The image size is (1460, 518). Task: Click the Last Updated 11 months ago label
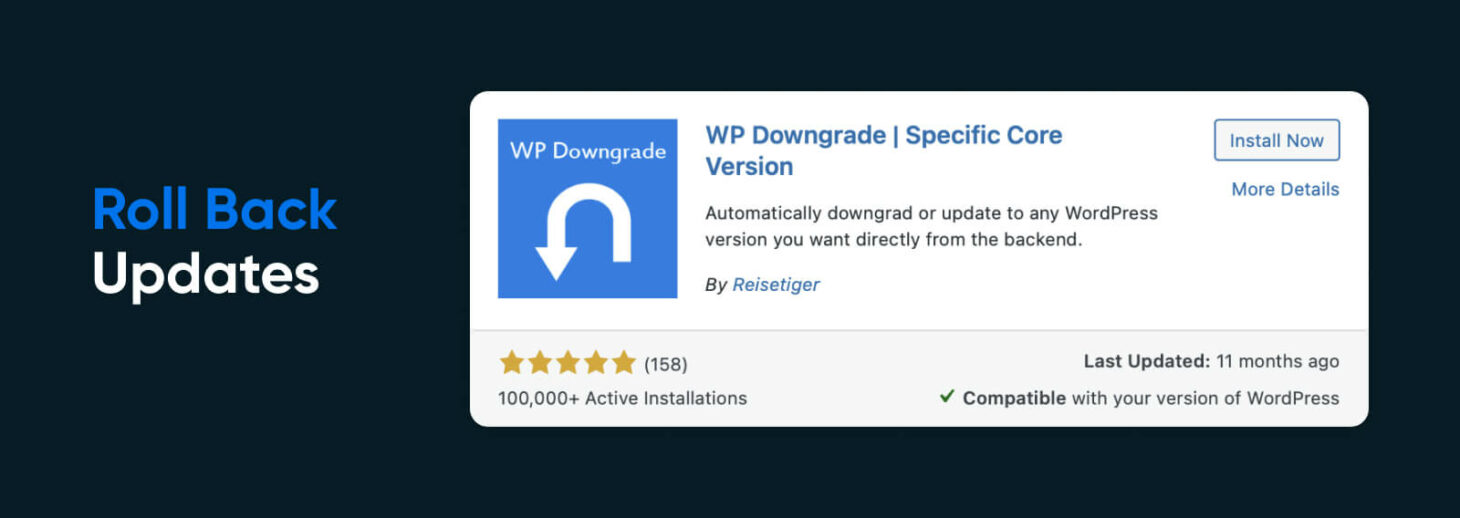click(1210, 362)
